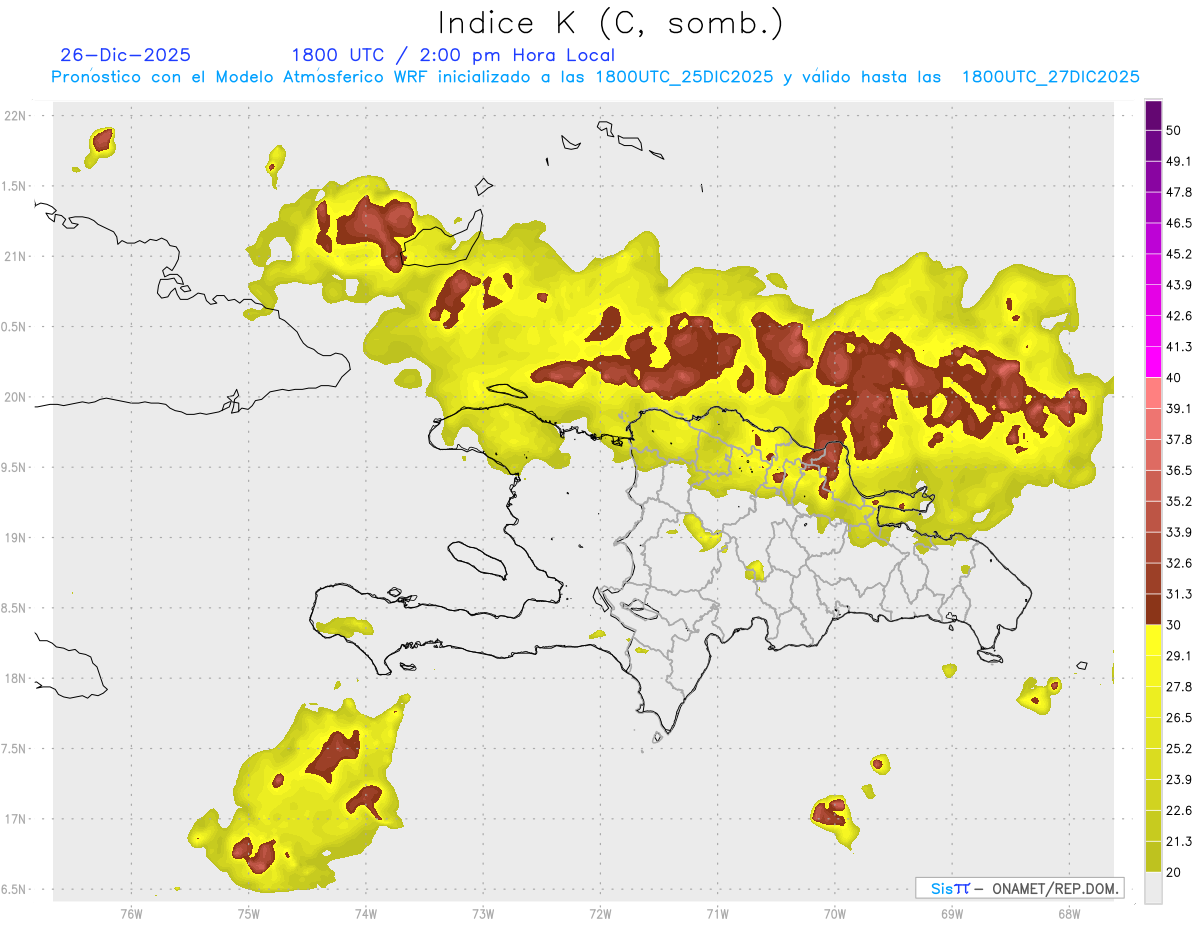The image size is (1200, 927).
Task: Click the title "Indice K (C, somb.)"
Action: point(610,24)
